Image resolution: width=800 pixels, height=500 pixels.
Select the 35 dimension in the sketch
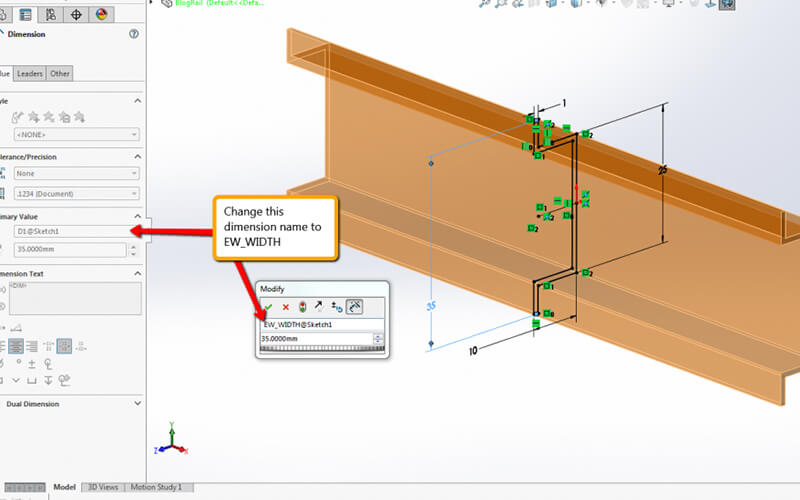tap(432, 306)
